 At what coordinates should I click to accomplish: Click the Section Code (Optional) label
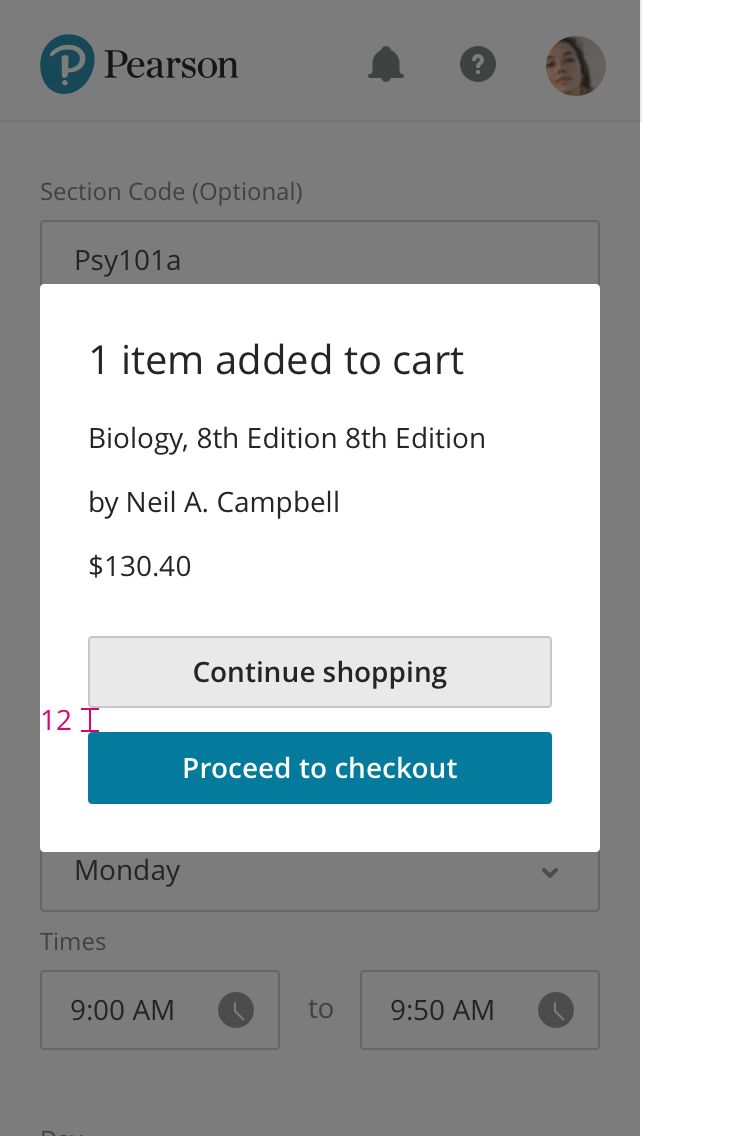click(x=171, y=191)
